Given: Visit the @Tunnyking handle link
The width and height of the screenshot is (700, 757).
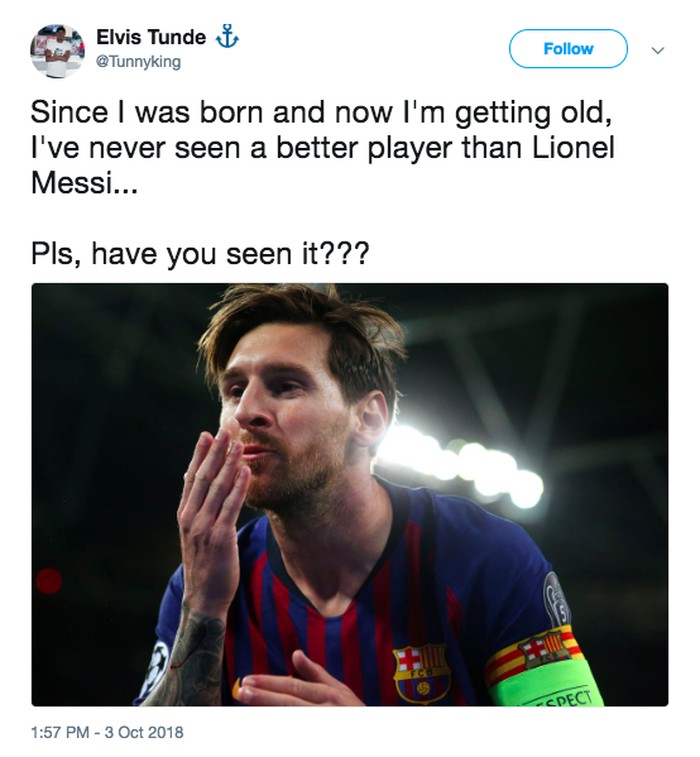Looking at the screenshot, I should coord(138,62).
